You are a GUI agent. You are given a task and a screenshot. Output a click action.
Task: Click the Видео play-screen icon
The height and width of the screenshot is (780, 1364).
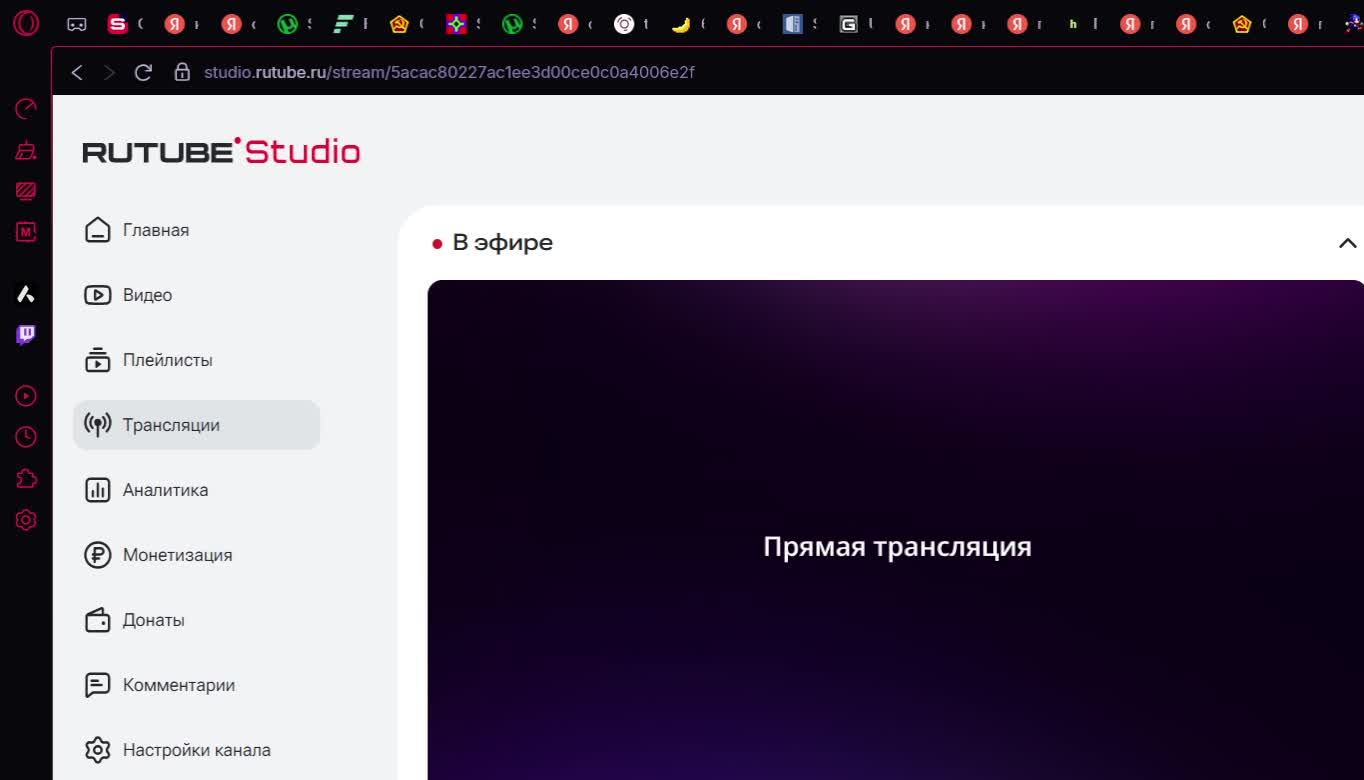tap(97, 295)
